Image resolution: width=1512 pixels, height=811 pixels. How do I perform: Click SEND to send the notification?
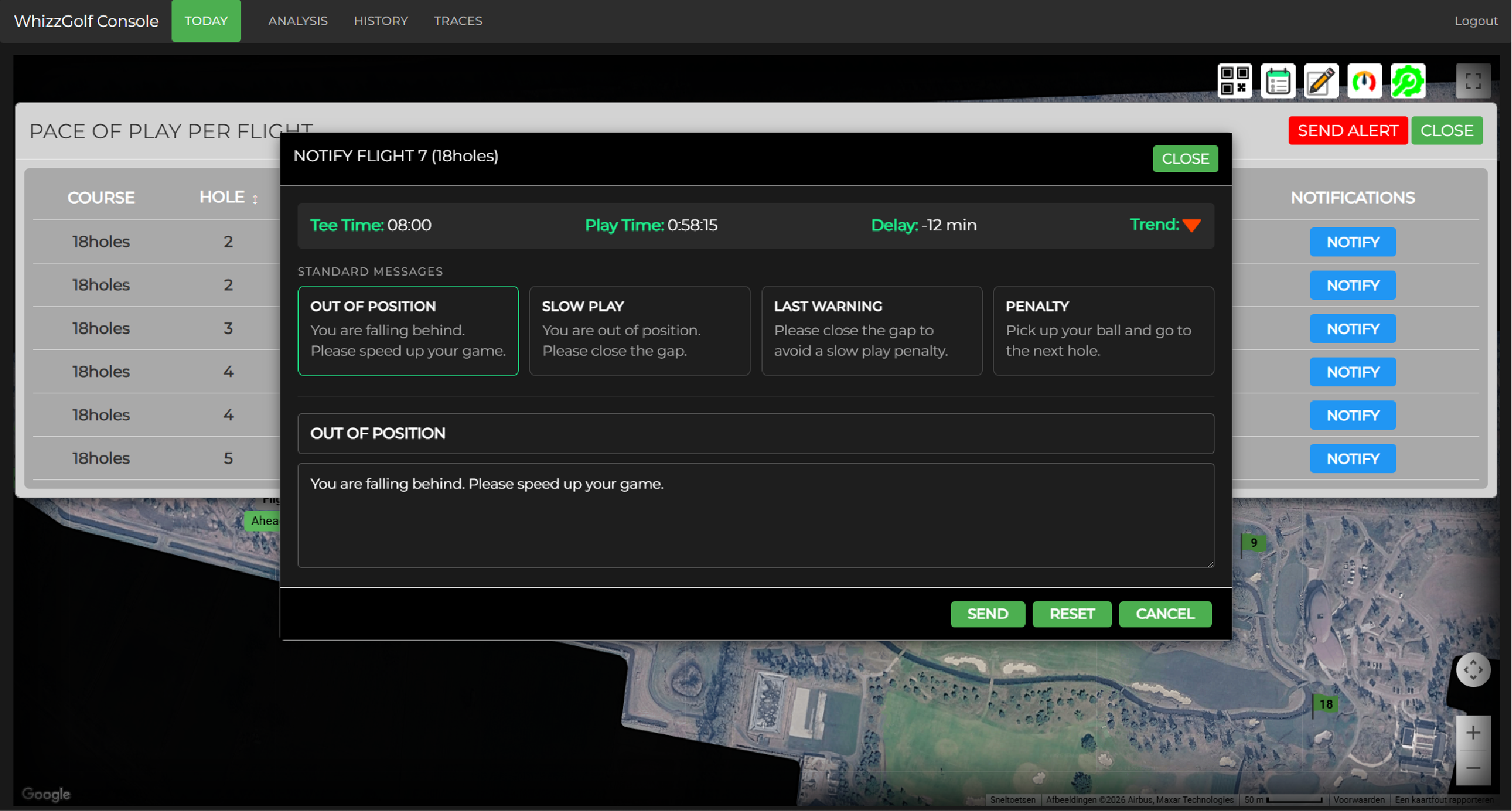pyautogui.click(x=987, y=614)
